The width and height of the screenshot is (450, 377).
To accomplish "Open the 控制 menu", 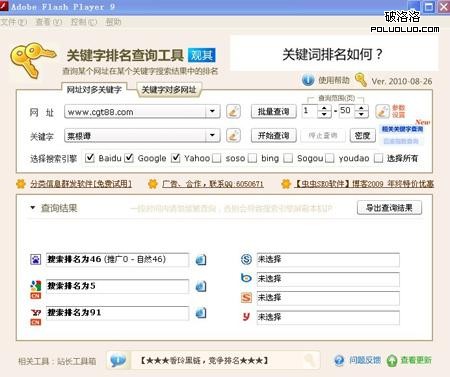I will (84, 22).
